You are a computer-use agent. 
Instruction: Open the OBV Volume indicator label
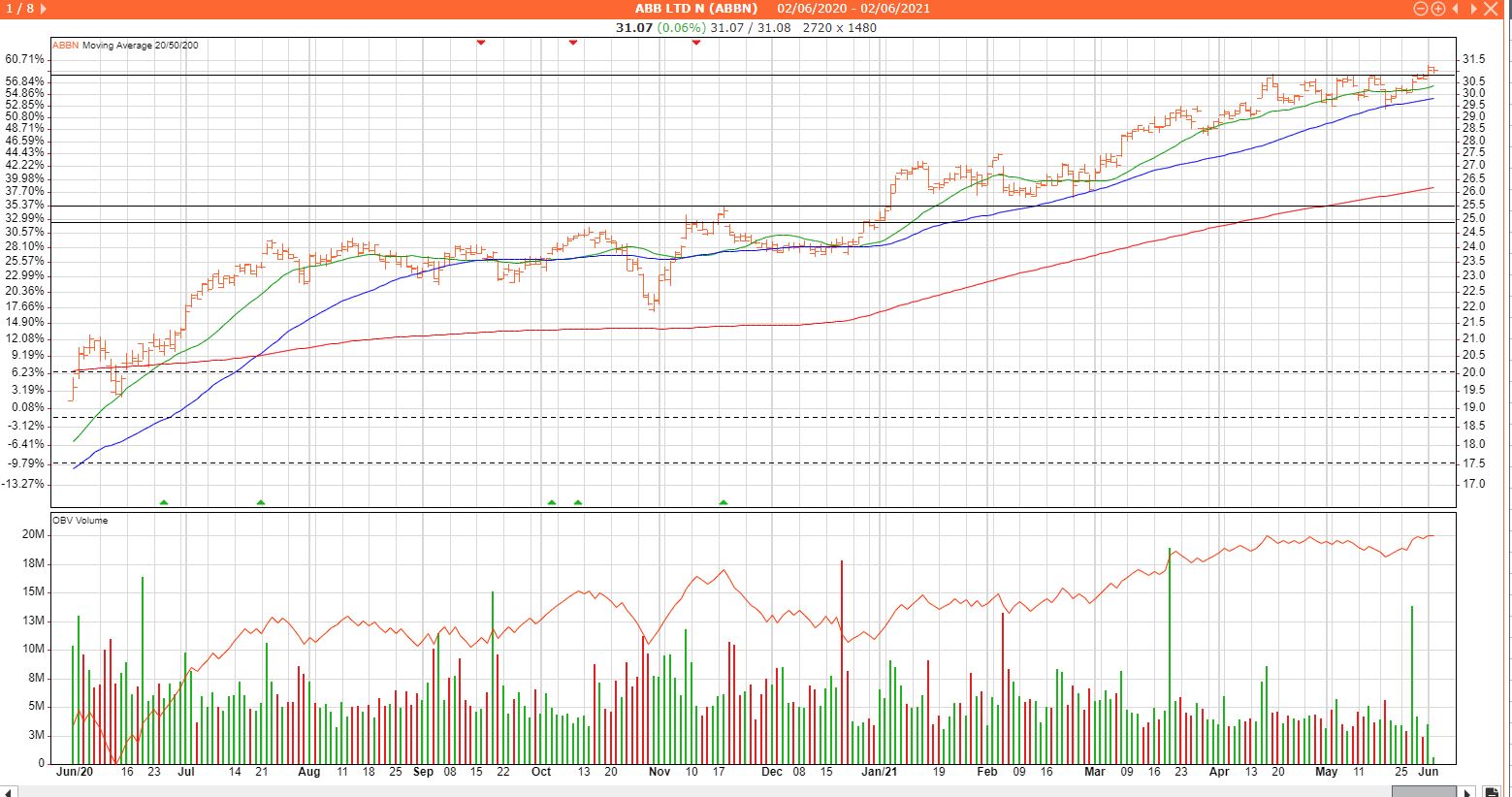click(80, 521)
